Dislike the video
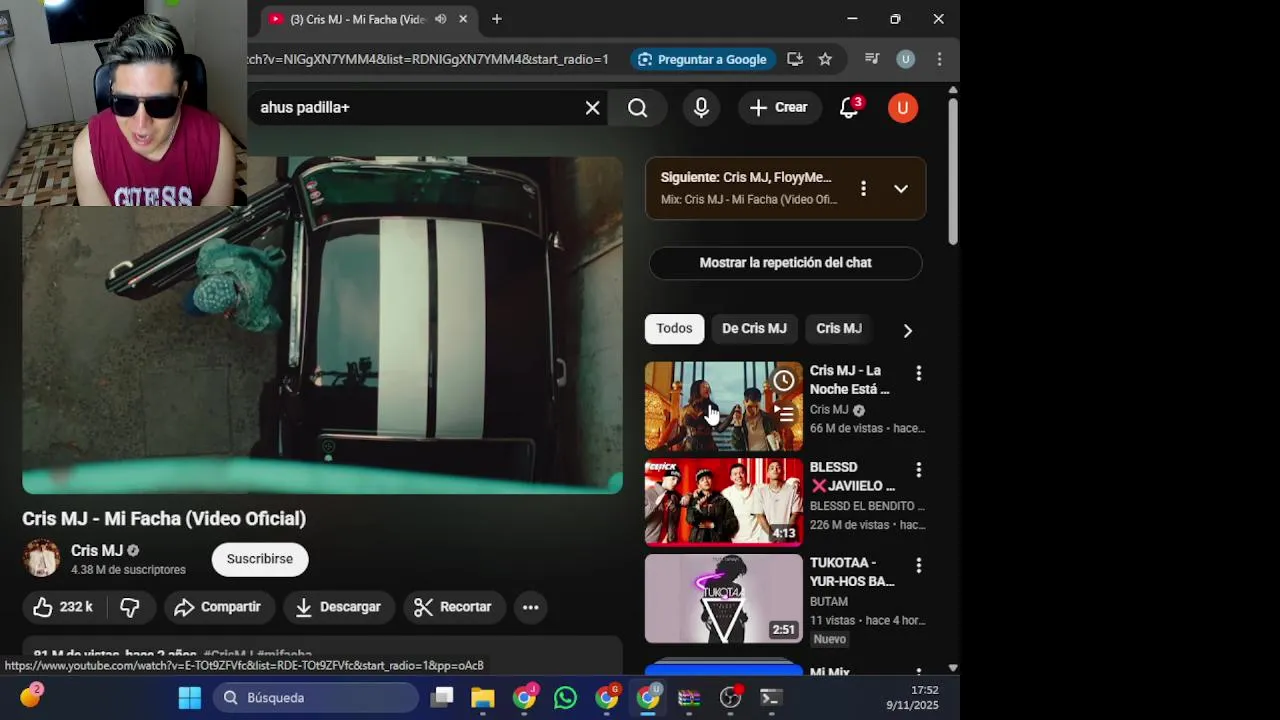Image resolution: width=1280 pixels, height=720 pixels. 130,607
